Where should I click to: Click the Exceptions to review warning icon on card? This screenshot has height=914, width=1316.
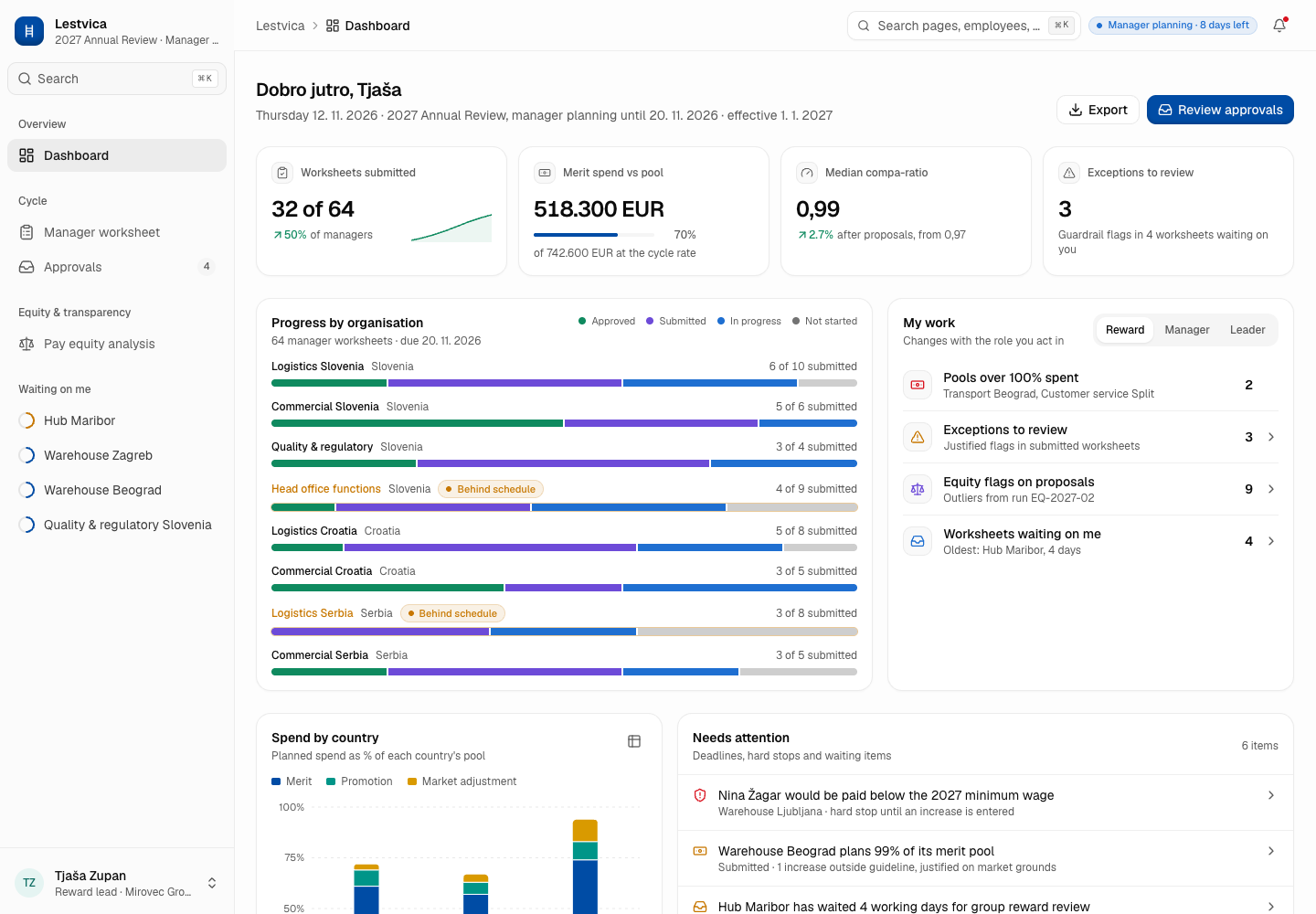pyautogui.click(x=1069, y=173)
